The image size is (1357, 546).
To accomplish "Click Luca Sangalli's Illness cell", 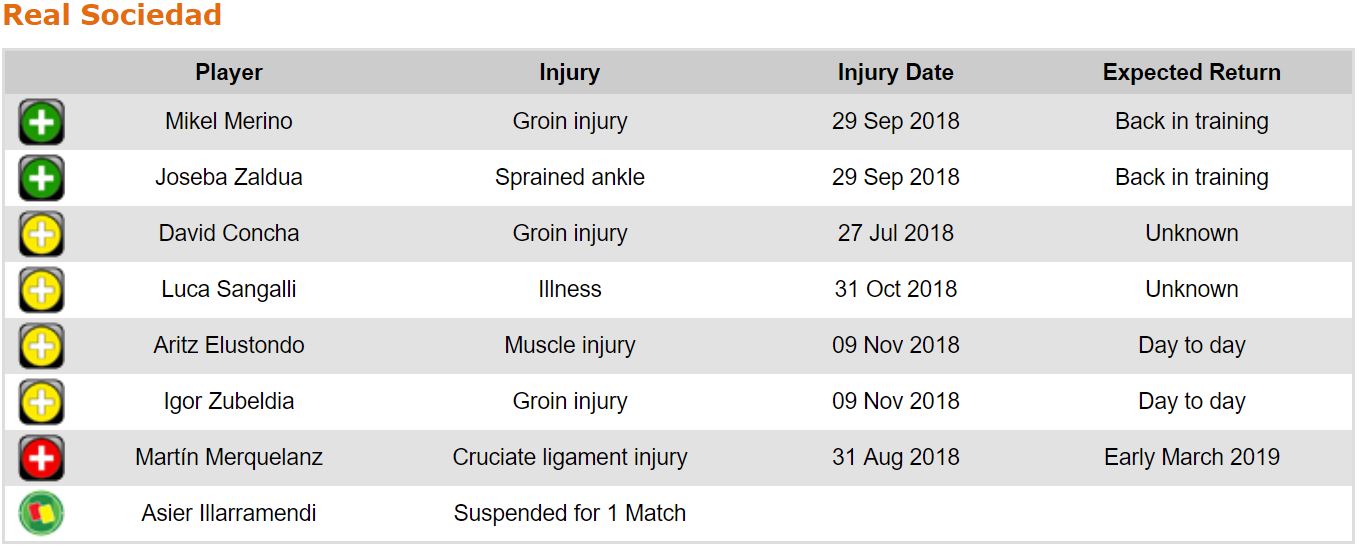I will [569, 290].
